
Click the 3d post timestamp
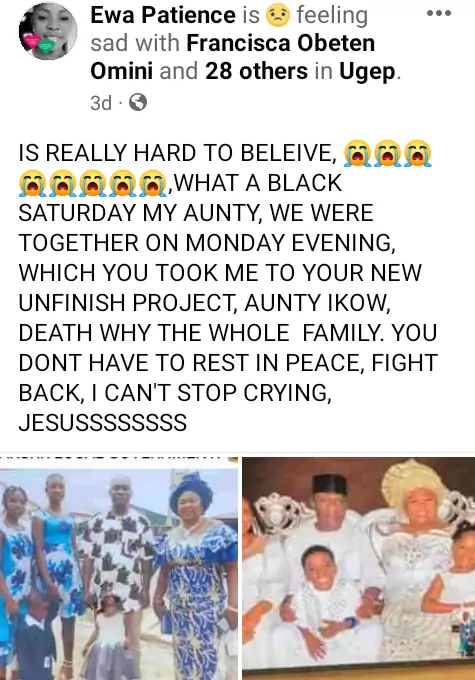click(101, 103)
